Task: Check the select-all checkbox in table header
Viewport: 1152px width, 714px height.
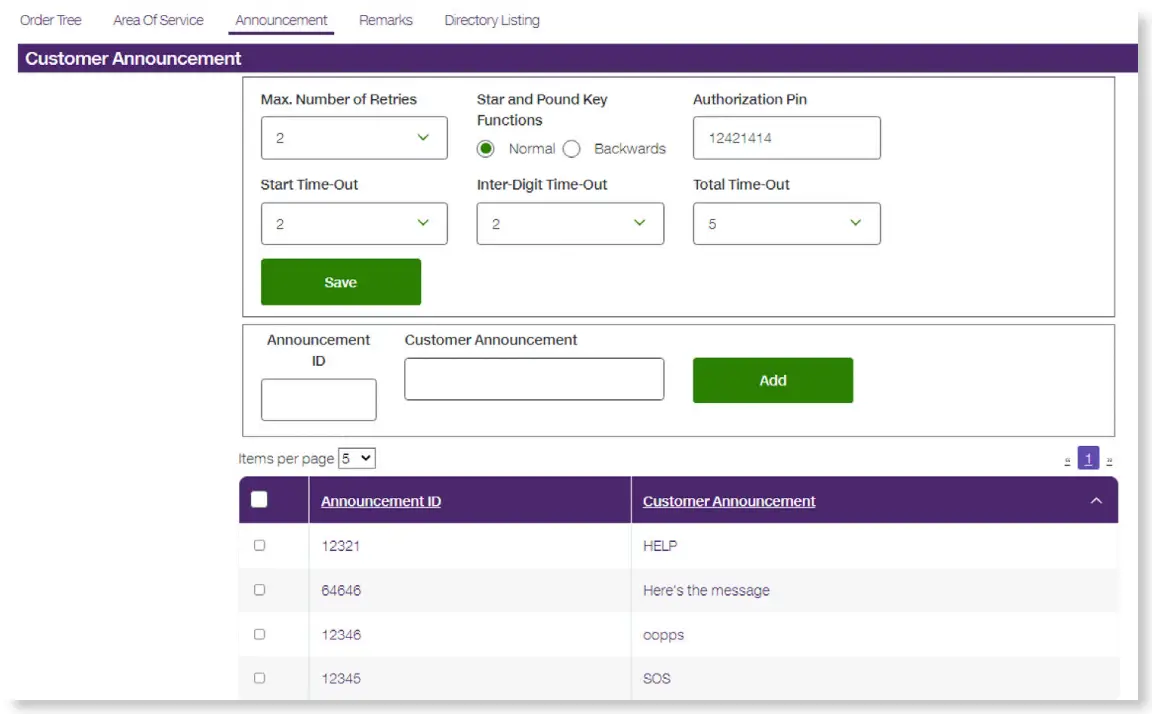Action: [259, 500]
